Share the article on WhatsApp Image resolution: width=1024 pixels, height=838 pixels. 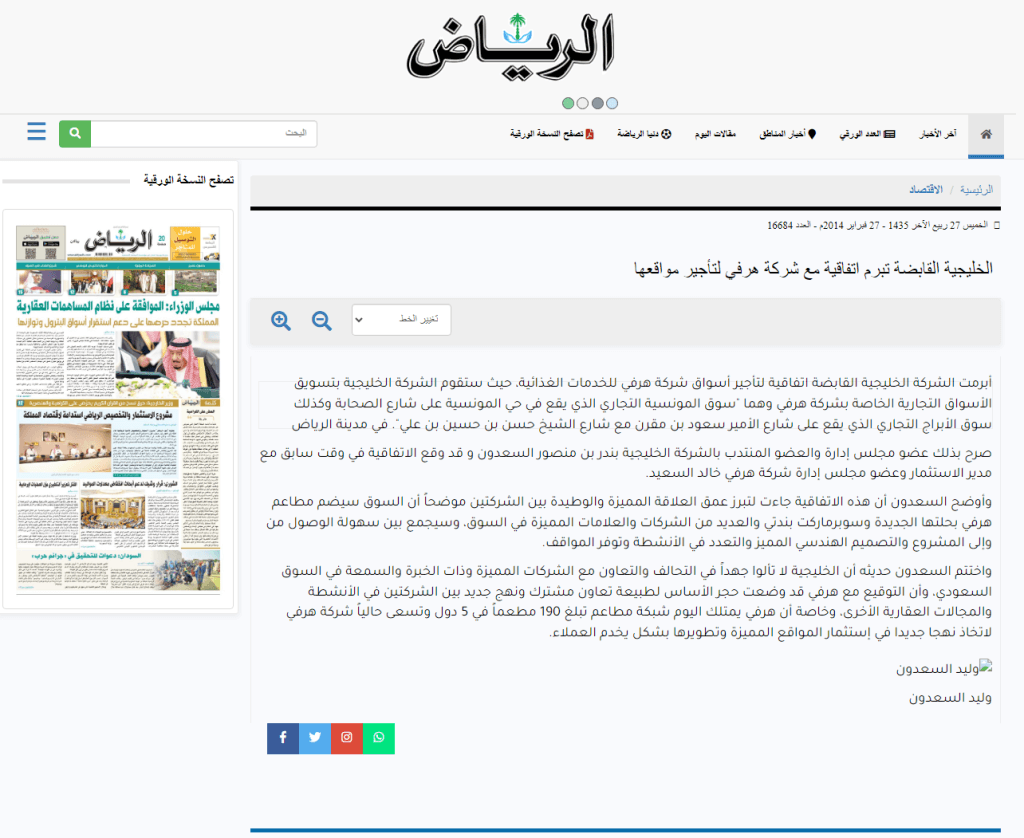tap(379, 738)
